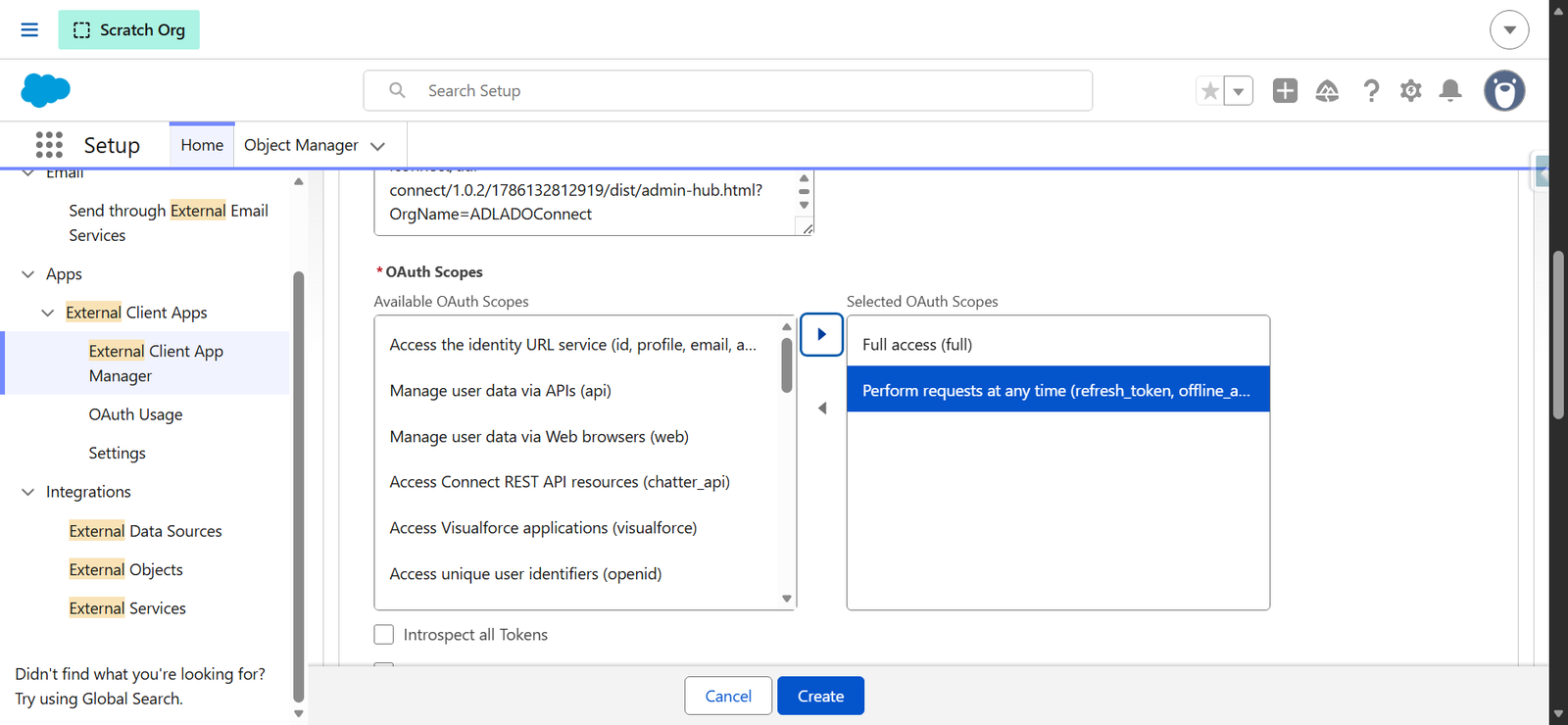This screenshot has width=1568, height=725.
Task: Click the Create button
Action: click(820, 696)
